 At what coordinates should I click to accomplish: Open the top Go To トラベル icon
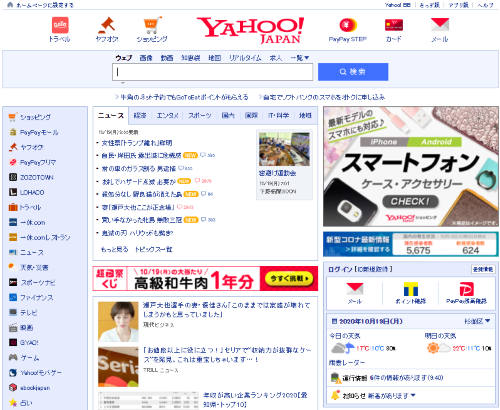pos(60,25)
